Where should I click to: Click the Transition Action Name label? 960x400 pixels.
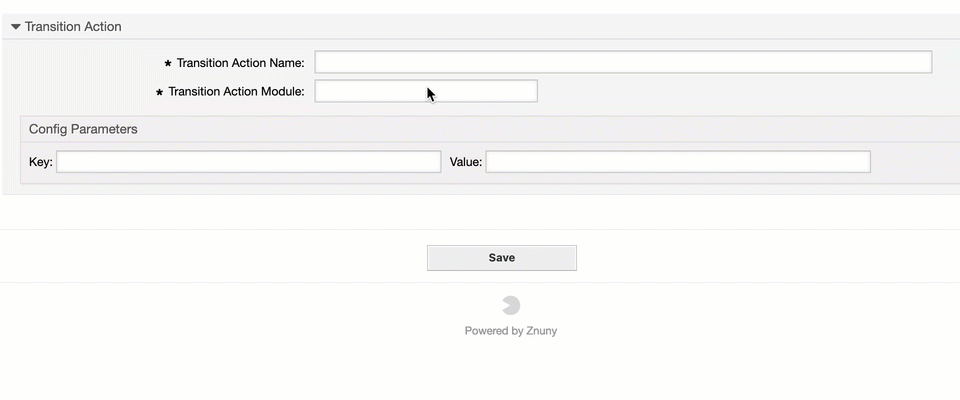click(240, 63)
